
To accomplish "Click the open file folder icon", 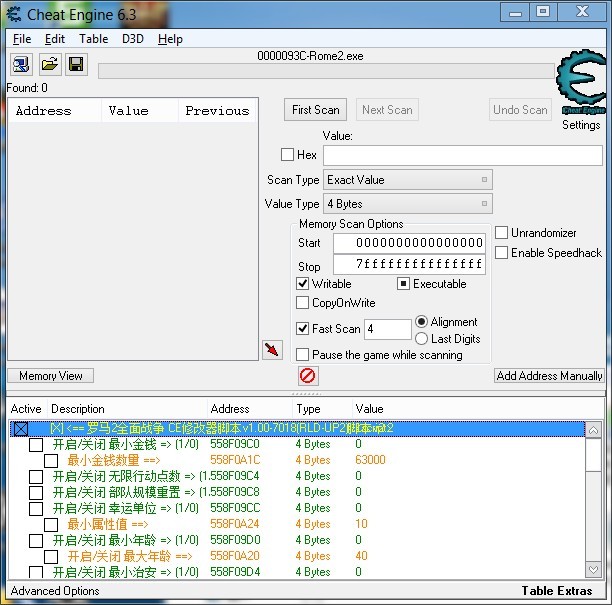I will click(x=50, y=64).
